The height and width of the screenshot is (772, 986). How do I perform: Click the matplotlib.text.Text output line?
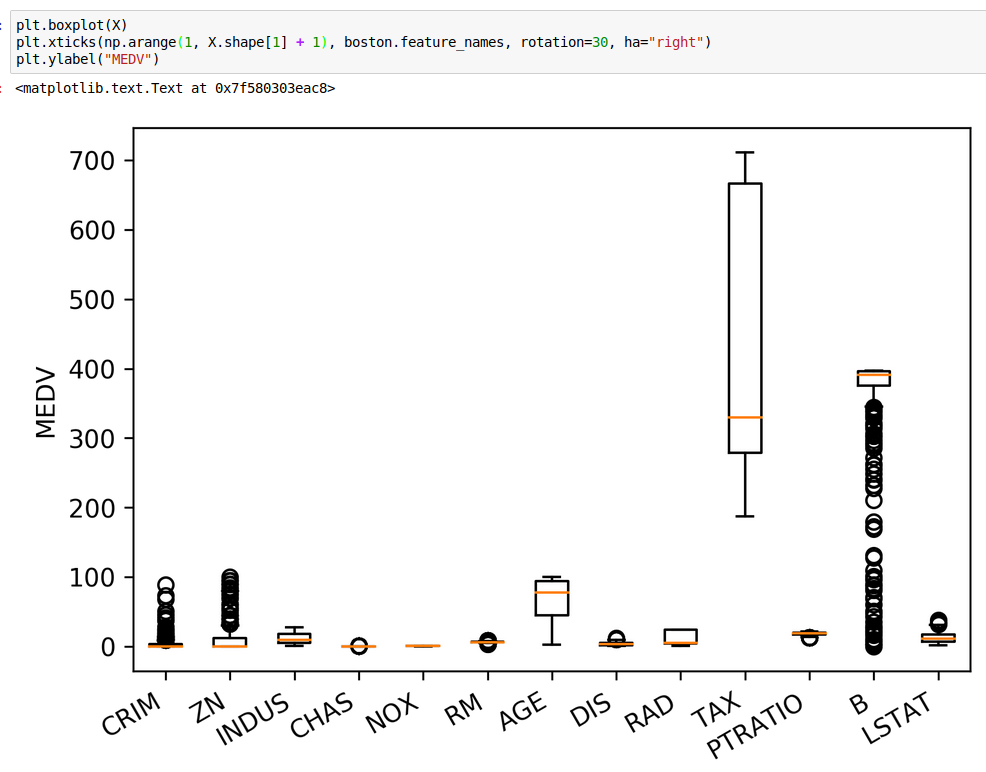pyautogui.click(x=175, y=88)
